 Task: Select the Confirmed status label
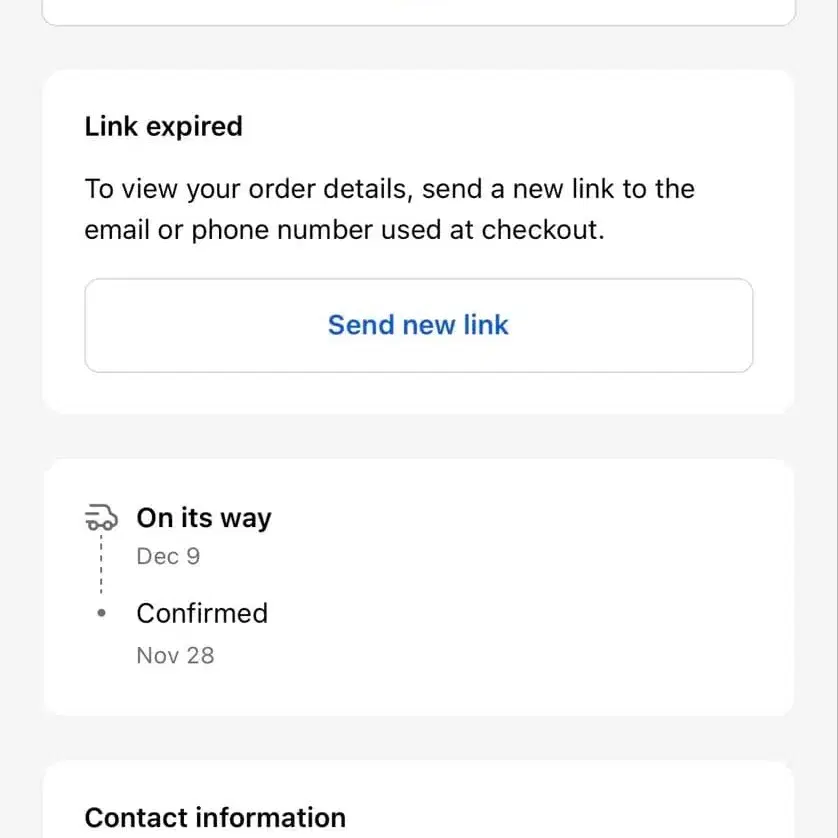pos(202,613)
